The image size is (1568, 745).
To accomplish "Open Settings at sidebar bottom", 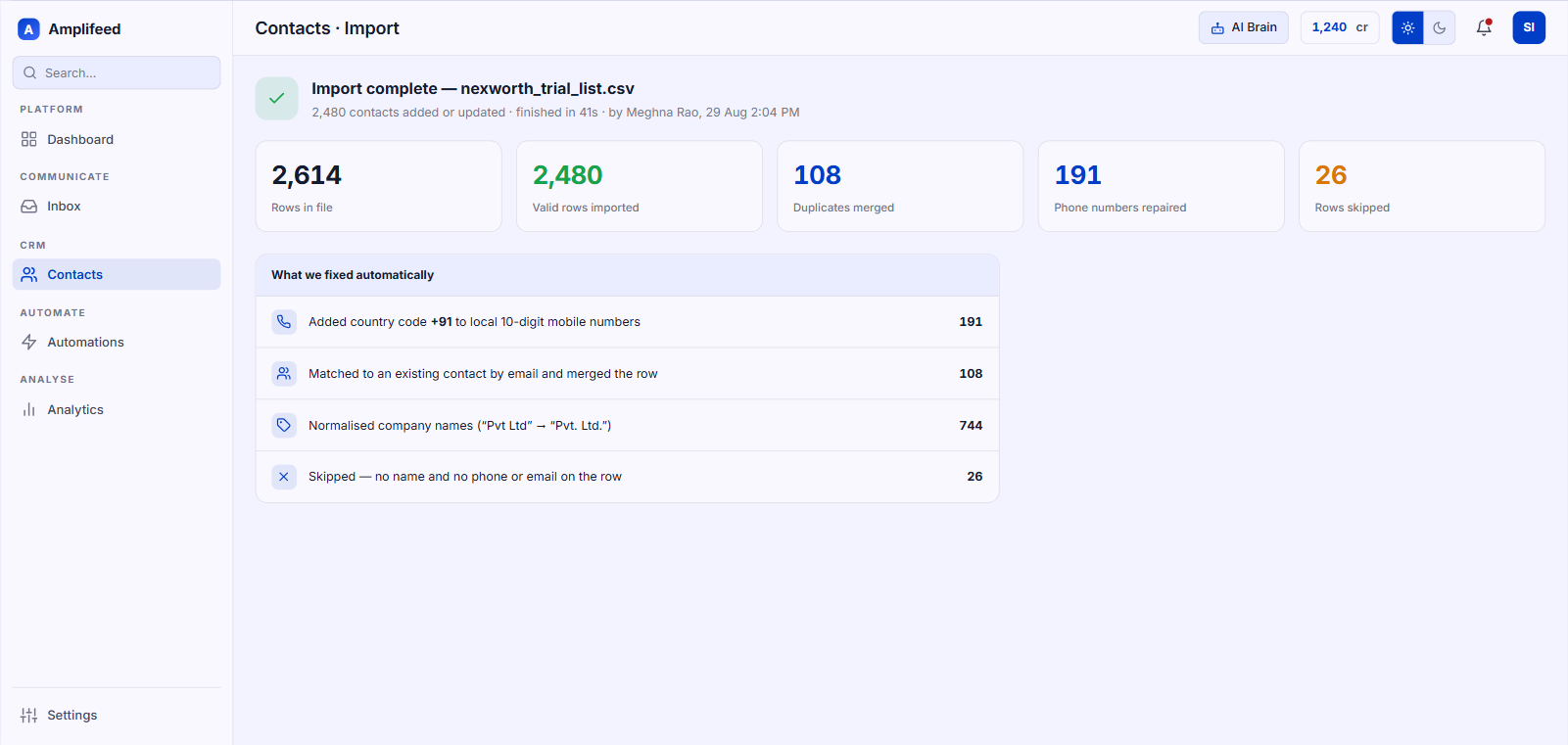I will point(117,716).
